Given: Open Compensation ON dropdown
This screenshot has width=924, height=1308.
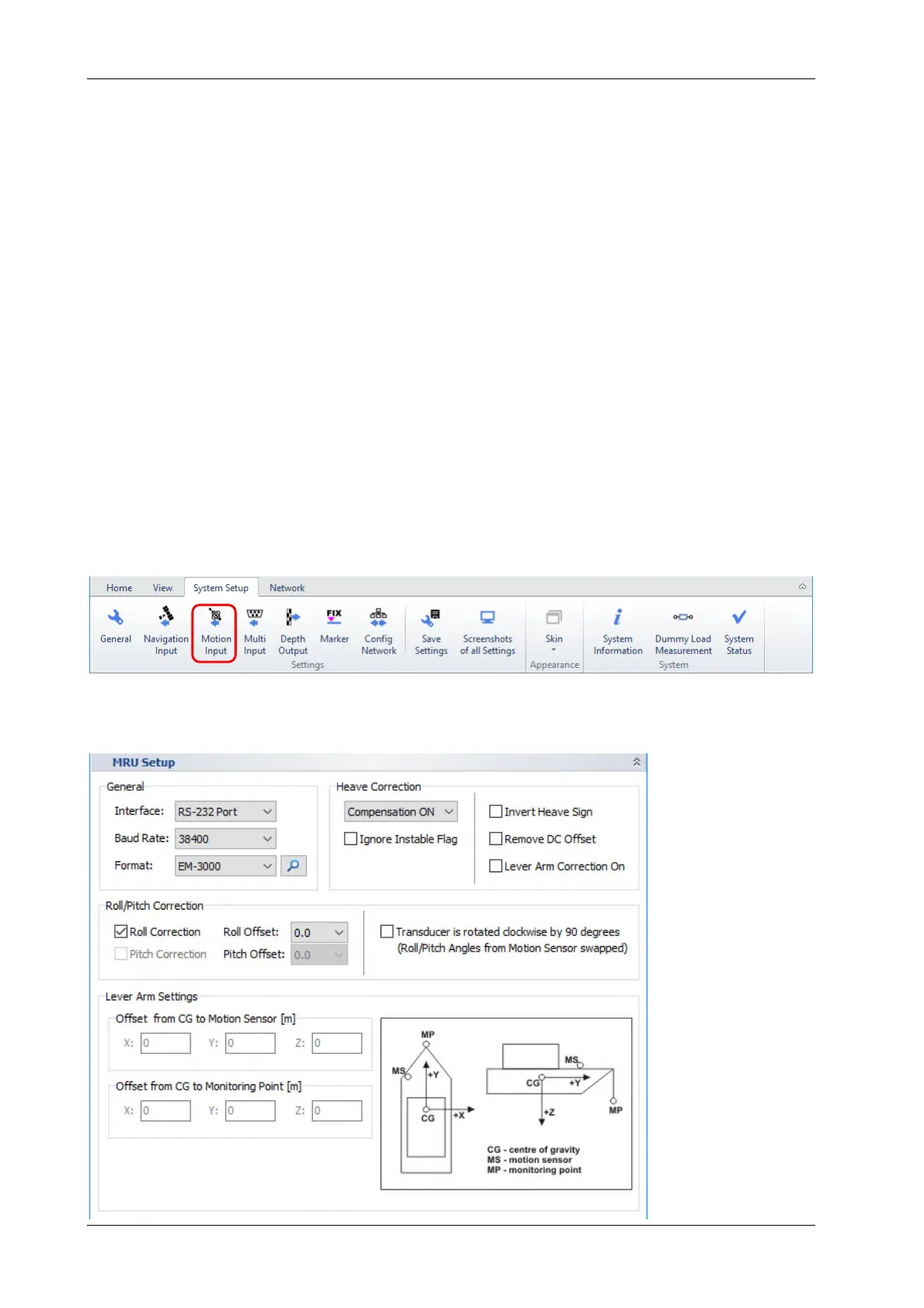Looking at the screenshot, I should click(x=401, y=812).
